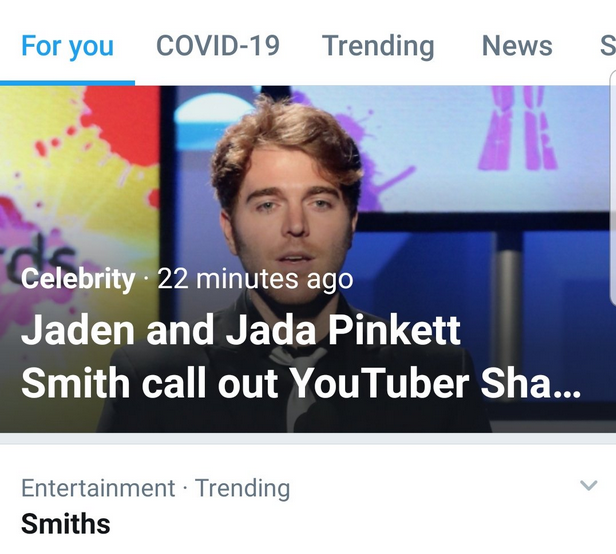This screenshot has height=554, width=616.
Task: Click the '22 minutes ago' timestamp
Action: coord(255,279)
